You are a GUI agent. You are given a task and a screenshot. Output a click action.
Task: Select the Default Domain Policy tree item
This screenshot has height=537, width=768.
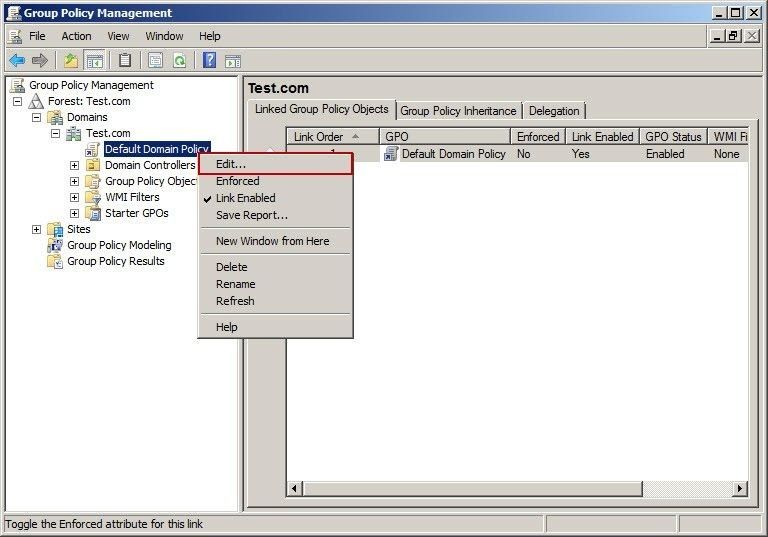tap(157, 149)
